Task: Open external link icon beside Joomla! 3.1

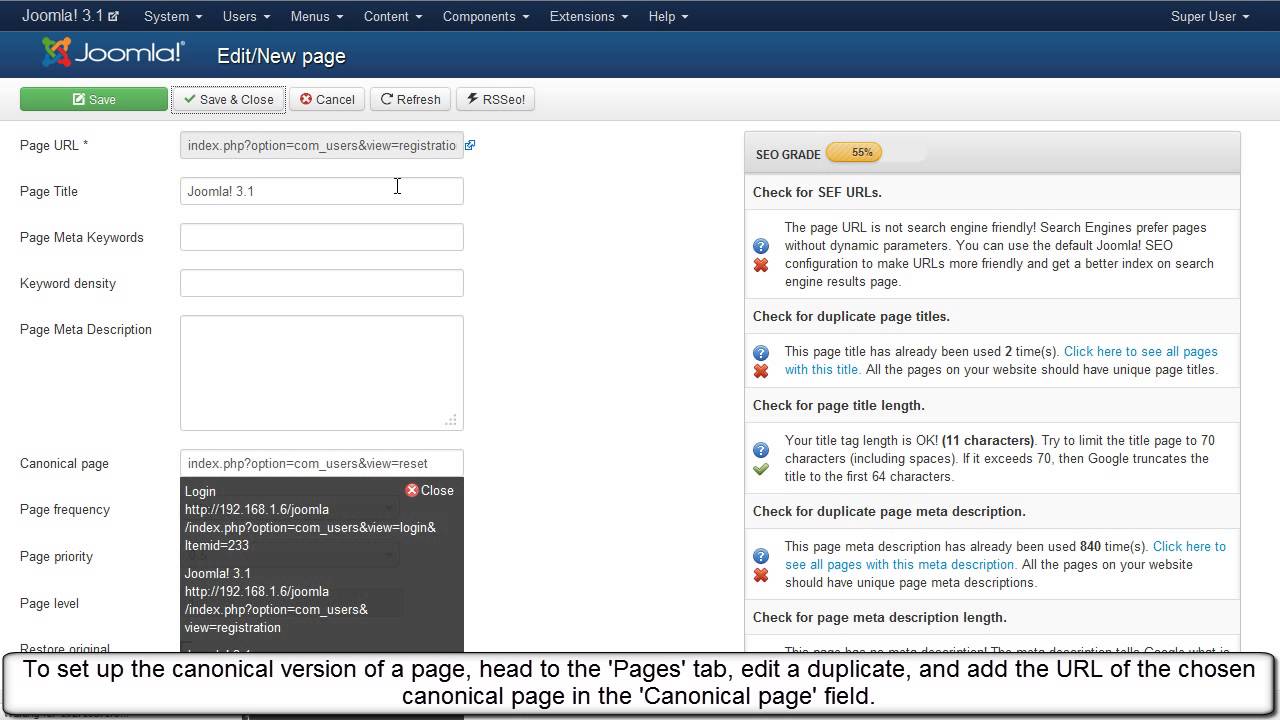Action: click(113, 17)
